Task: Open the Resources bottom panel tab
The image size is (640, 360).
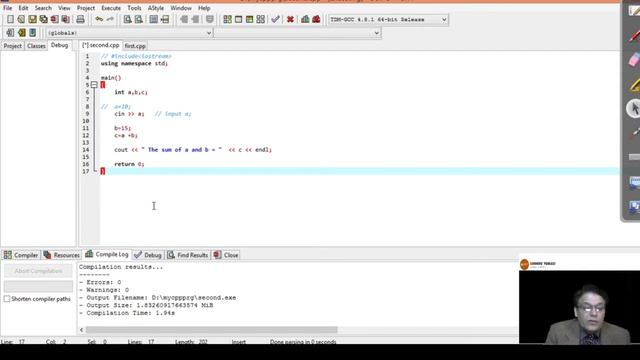Action: point(62,255)
